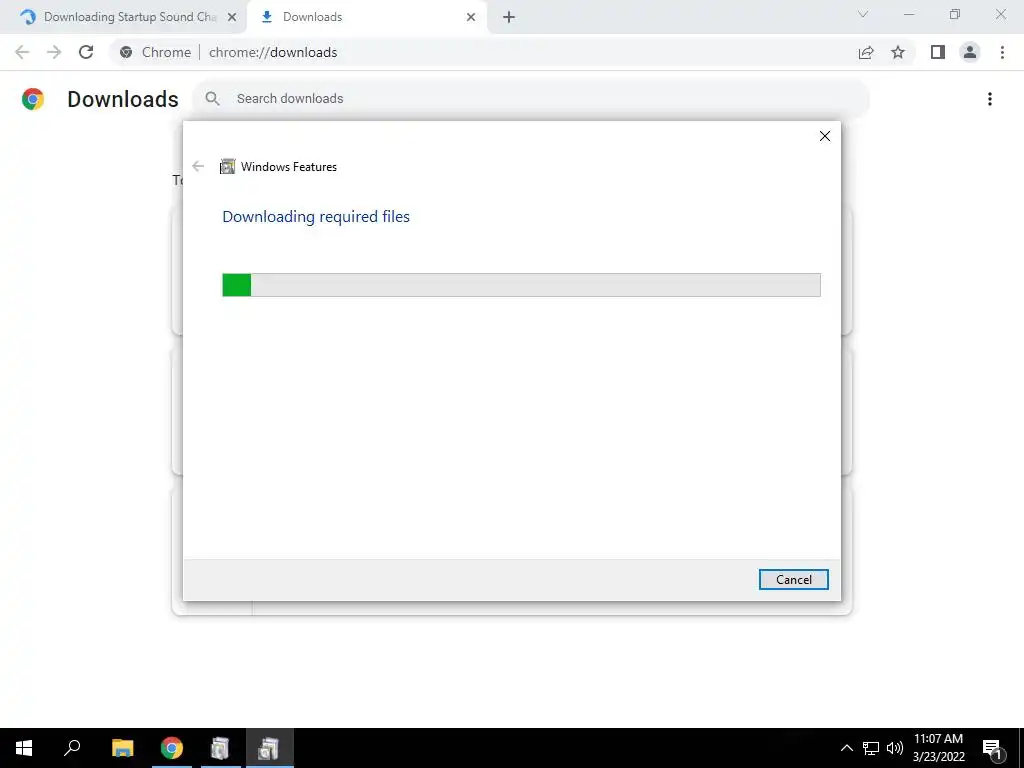Click the download progress bar
The width and height of the screenshot is (1024, 768).
point(521,285)
